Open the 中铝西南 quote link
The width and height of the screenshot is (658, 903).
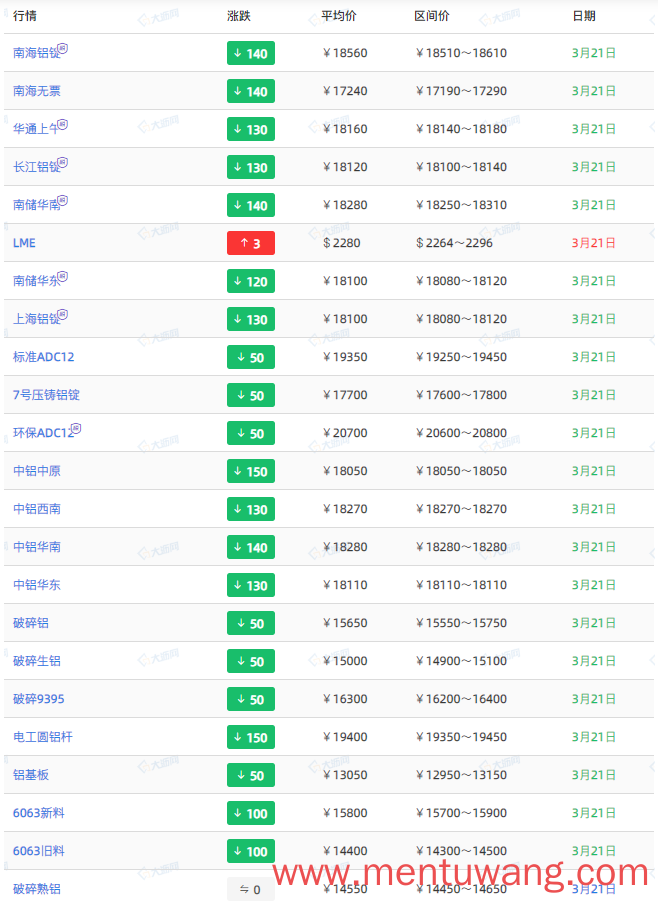click(x=36, y=509)
